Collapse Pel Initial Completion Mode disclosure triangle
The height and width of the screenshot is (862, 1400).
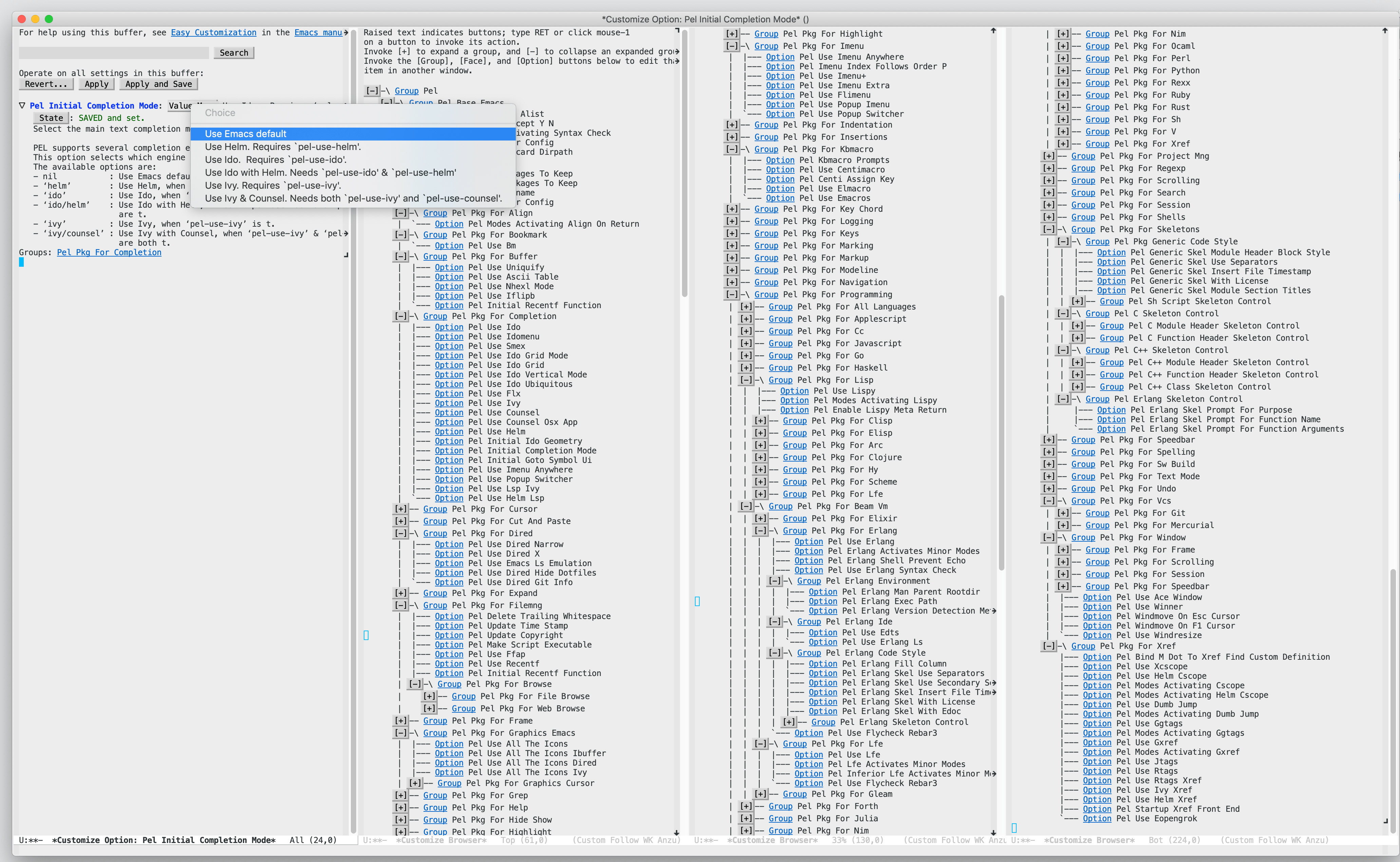tap(22, 106)
